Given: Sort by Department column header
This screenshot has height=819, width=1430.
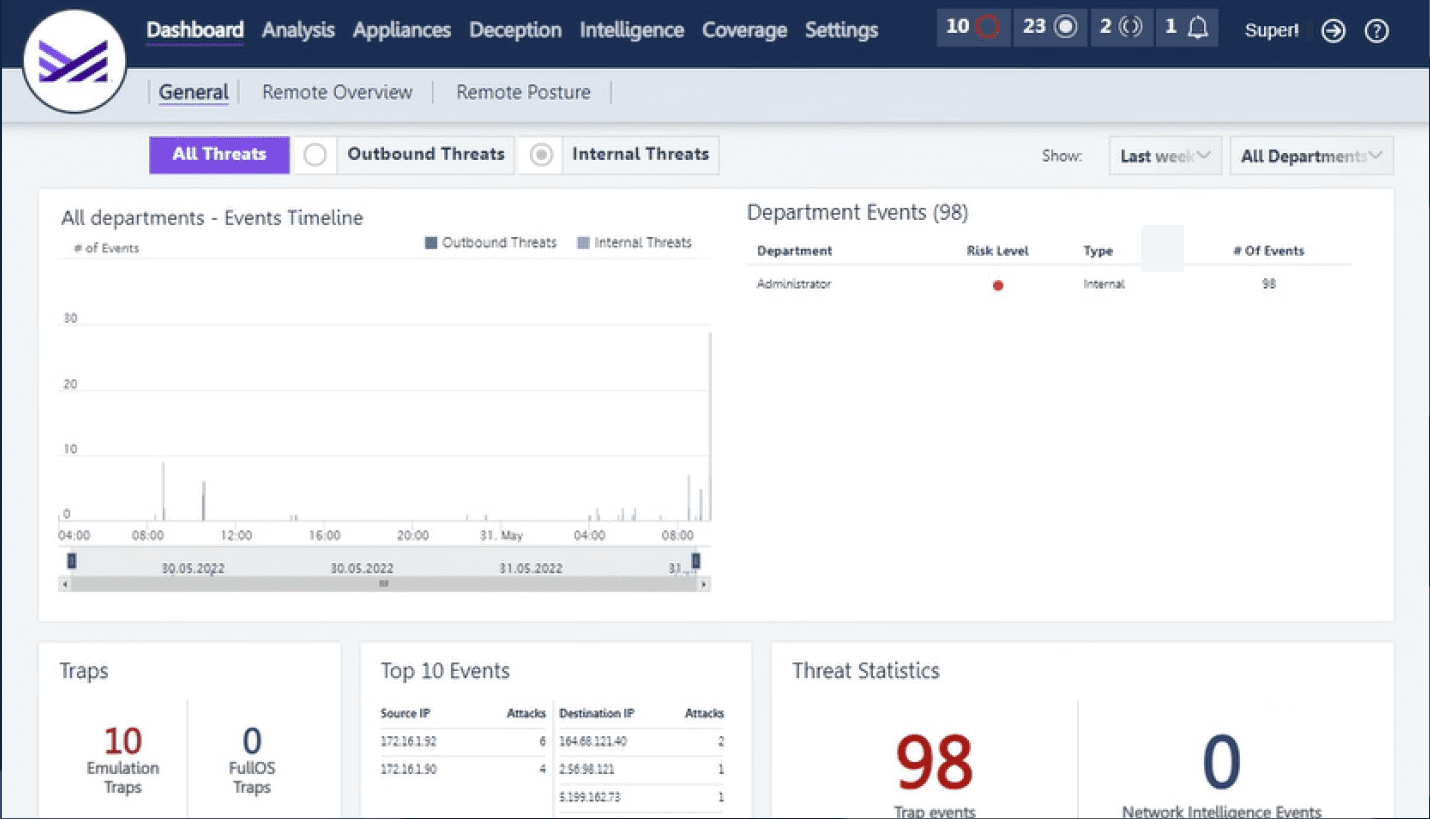Looking at the screenshot, I should [794, 251].
